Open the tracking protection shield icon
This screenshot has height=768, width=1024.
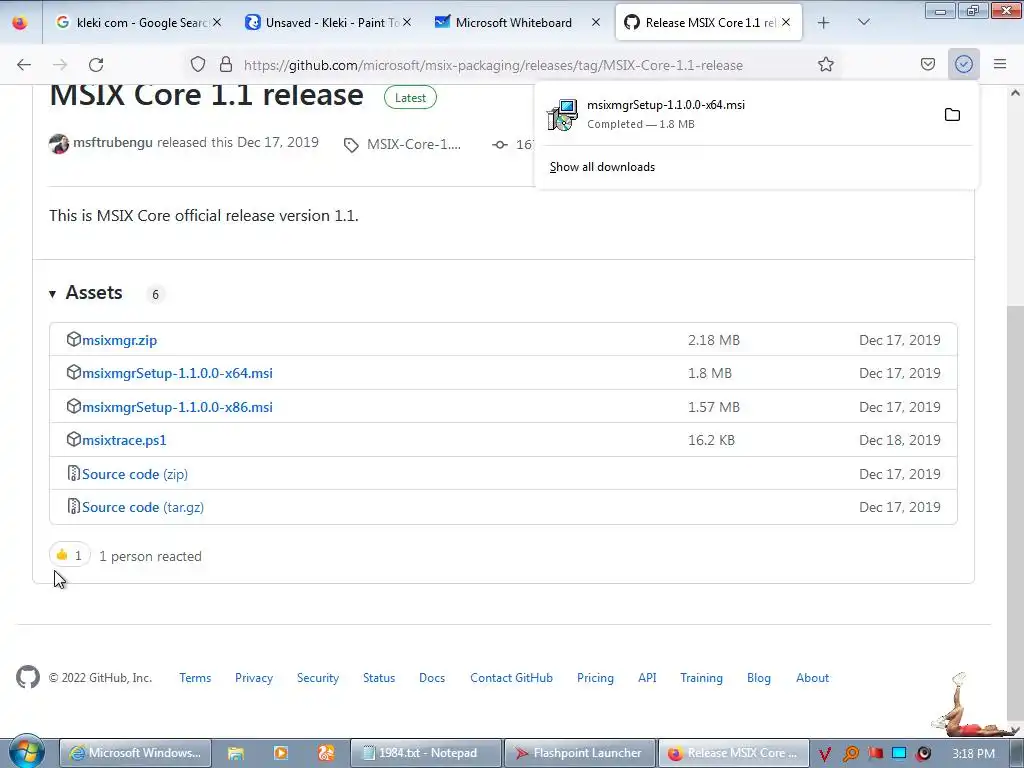pyautogui.click(x=198, y=65)
